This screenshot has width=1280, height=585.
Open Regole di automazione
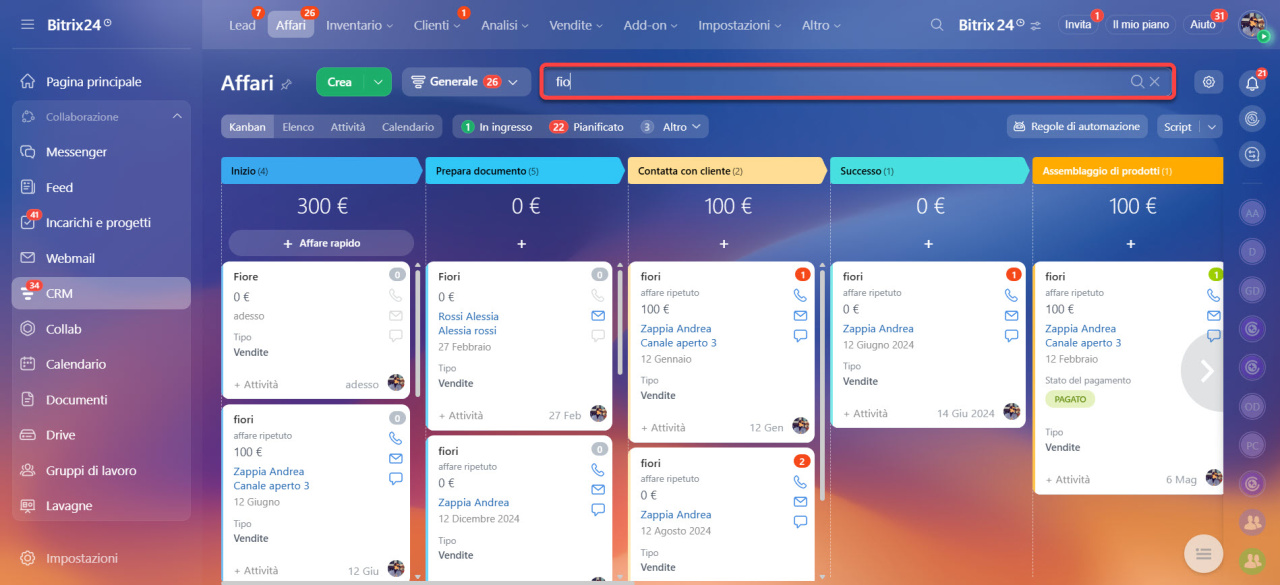pyautogui.click(x=1077, y=127)
